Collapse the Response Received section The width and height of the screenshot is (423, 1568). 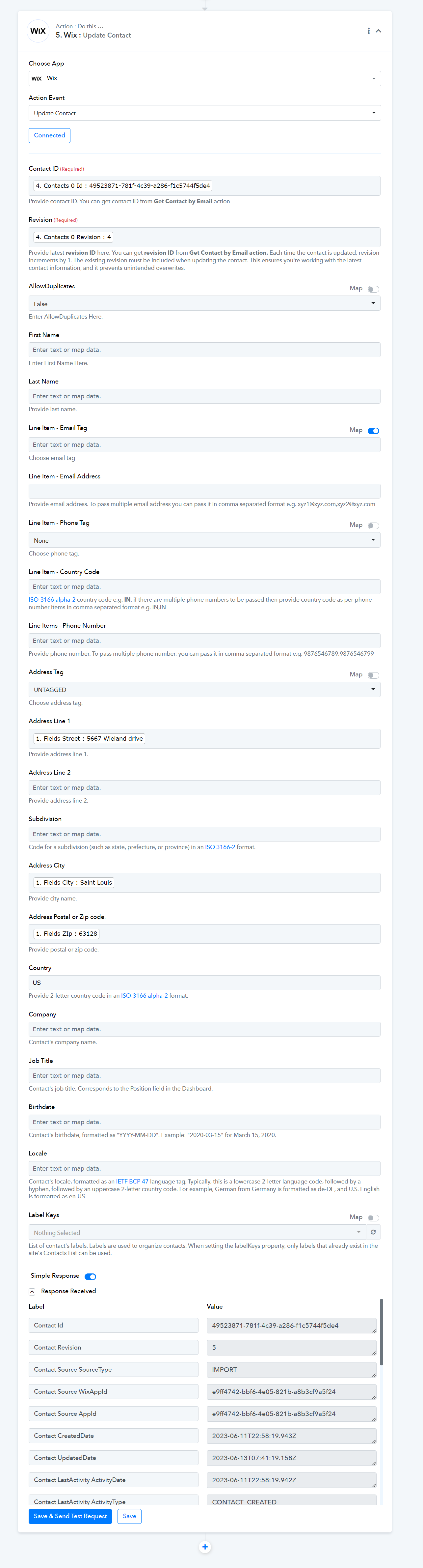tap(32, 1291)
